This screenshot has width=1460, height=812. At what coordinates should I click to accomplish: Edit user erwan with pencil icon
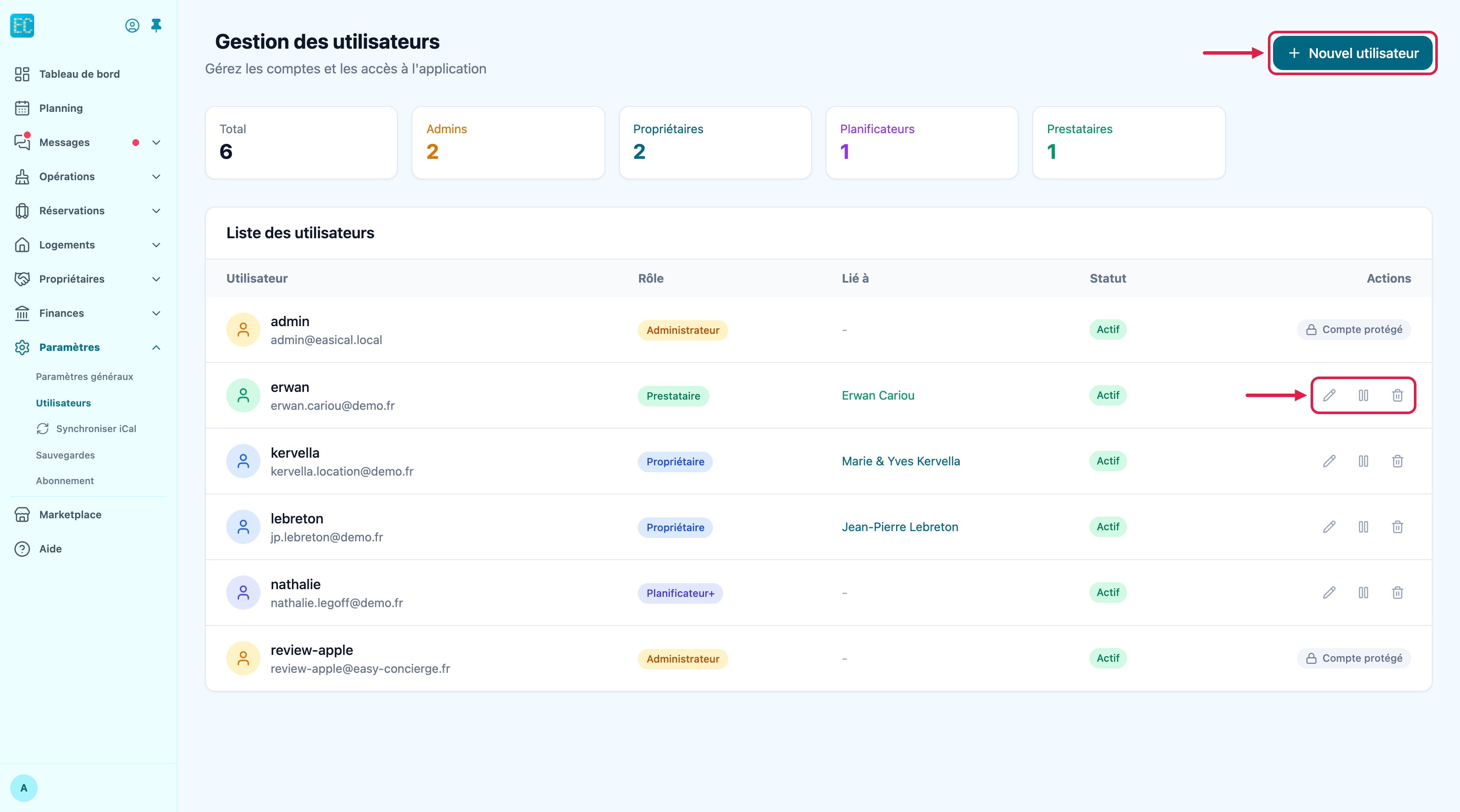1329,395
